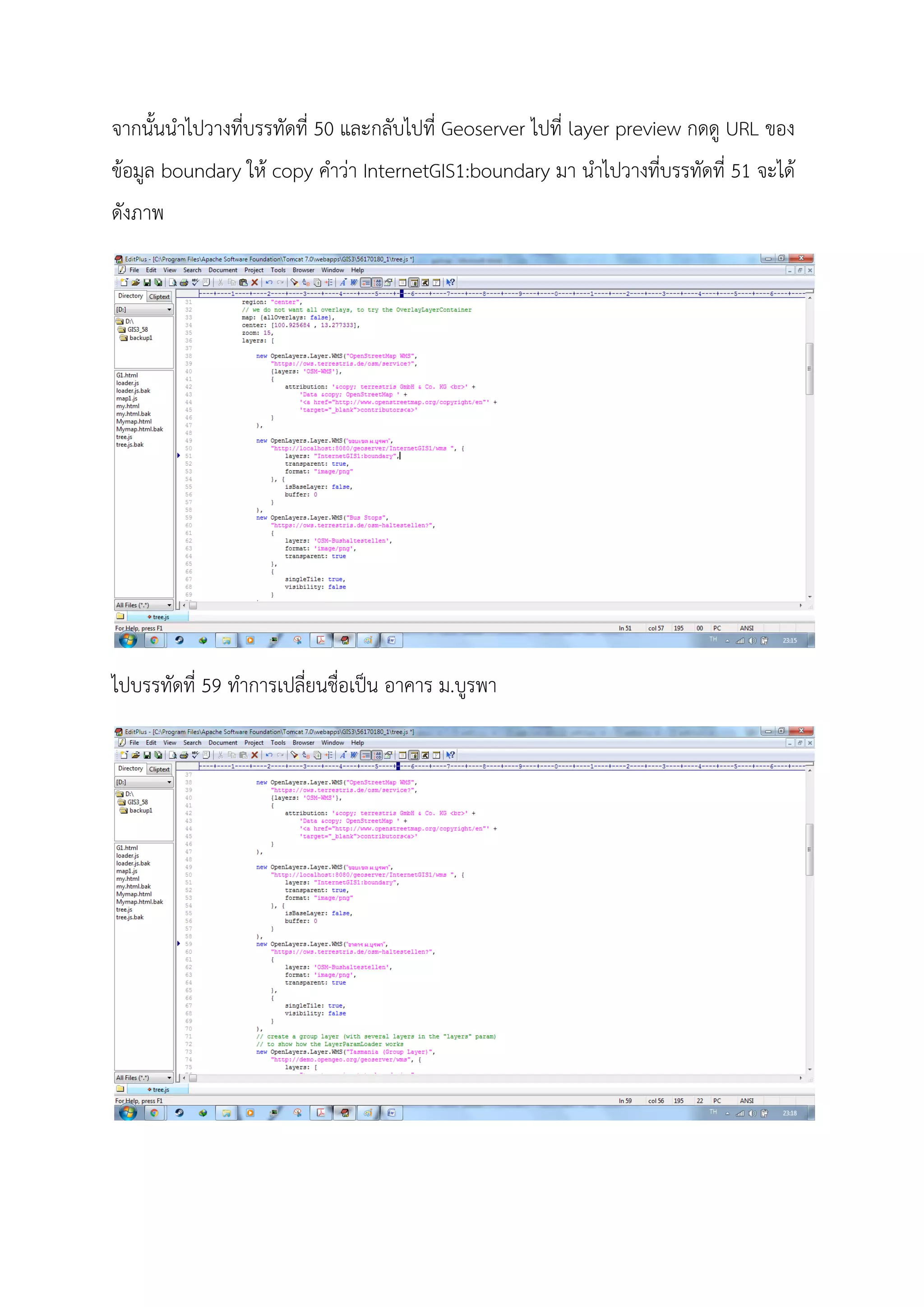Open File menu in upper EditPlus window
Screen dimensions: 924x1307
[134, 270]
